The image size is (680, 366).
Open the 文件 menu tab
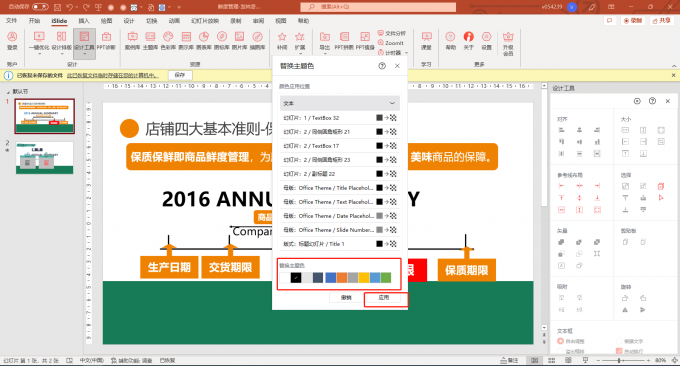tap(11, 21)
